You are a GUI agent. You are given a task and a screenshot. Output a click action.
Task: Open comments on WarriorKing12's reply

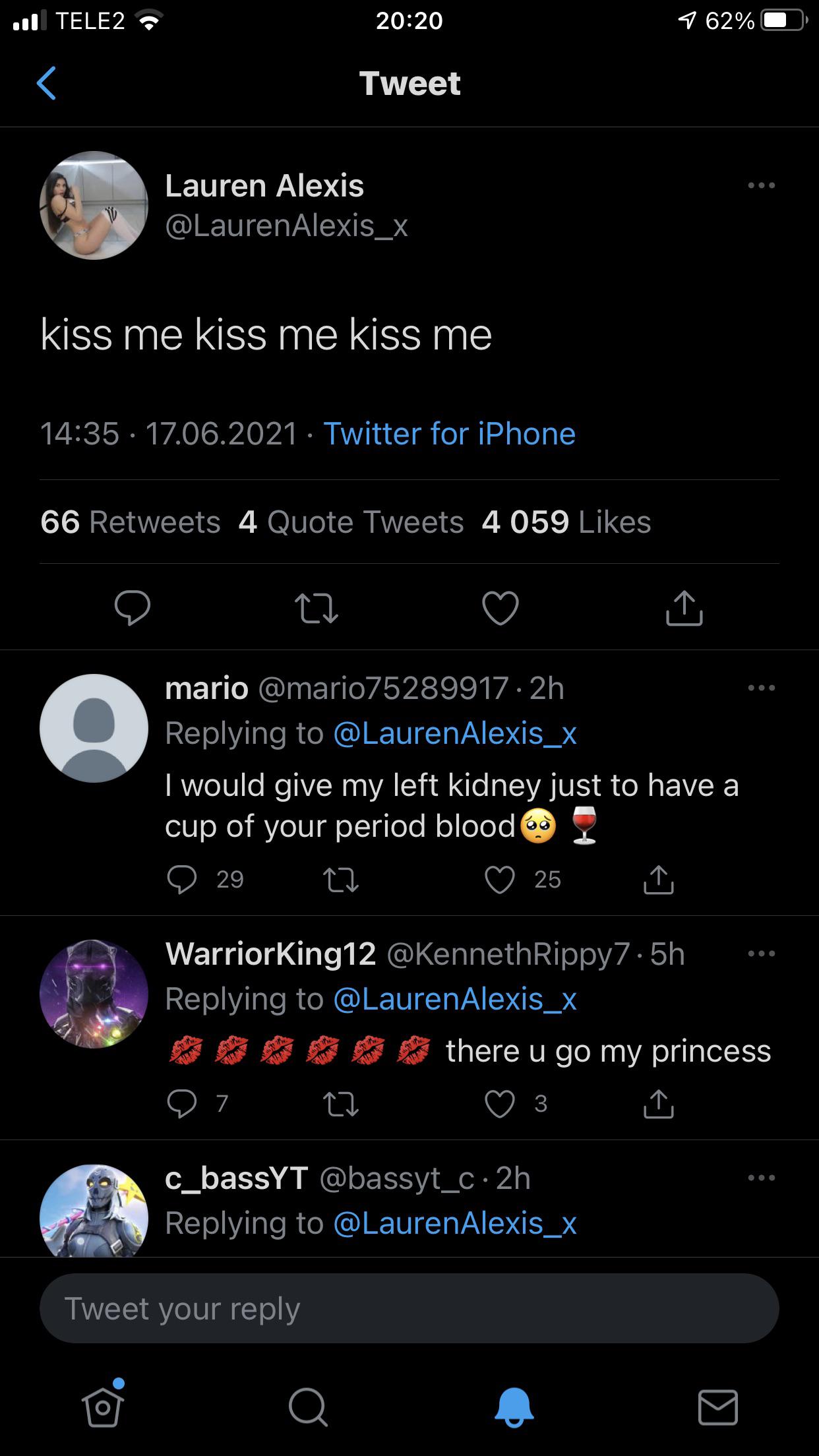tap(182, 1104)
